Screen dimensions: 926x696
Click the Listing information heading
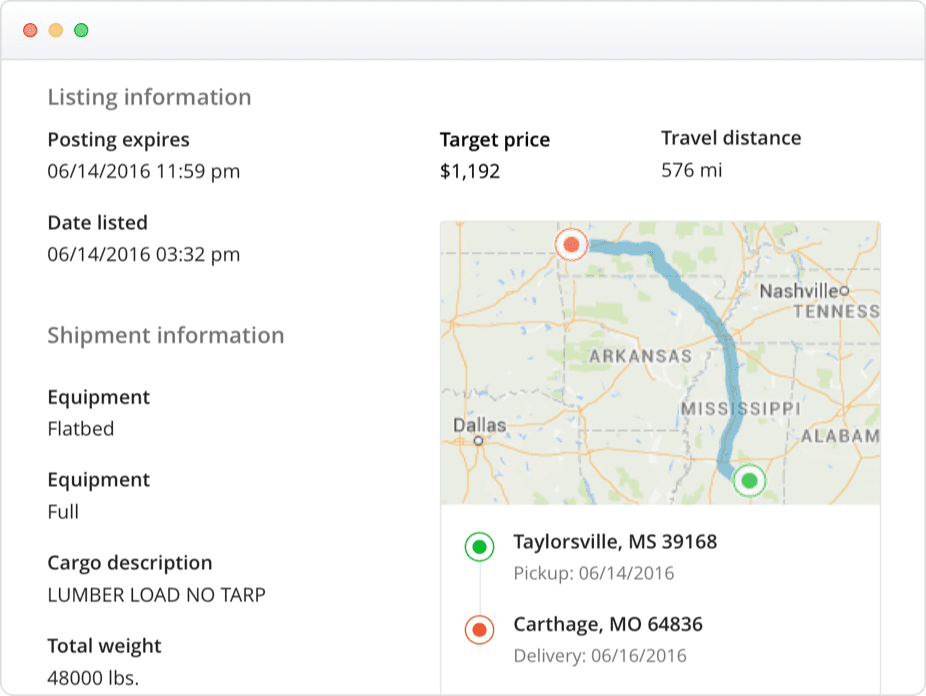click(x=149, y=97)
